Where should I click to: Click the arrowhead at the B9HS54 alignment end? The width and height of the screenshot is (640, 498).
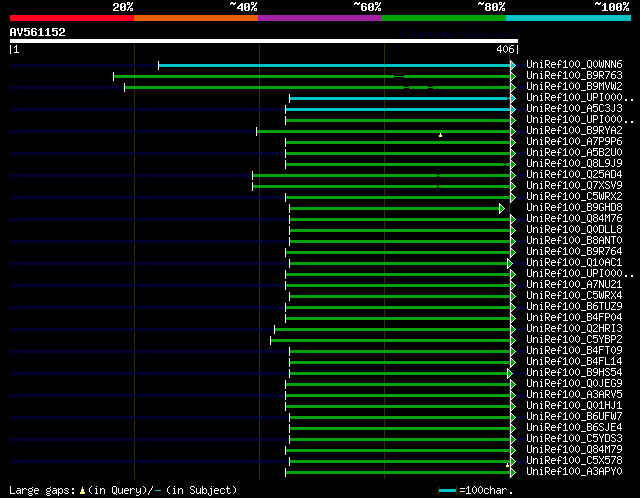pyautogui.click(x=510, y=373)
